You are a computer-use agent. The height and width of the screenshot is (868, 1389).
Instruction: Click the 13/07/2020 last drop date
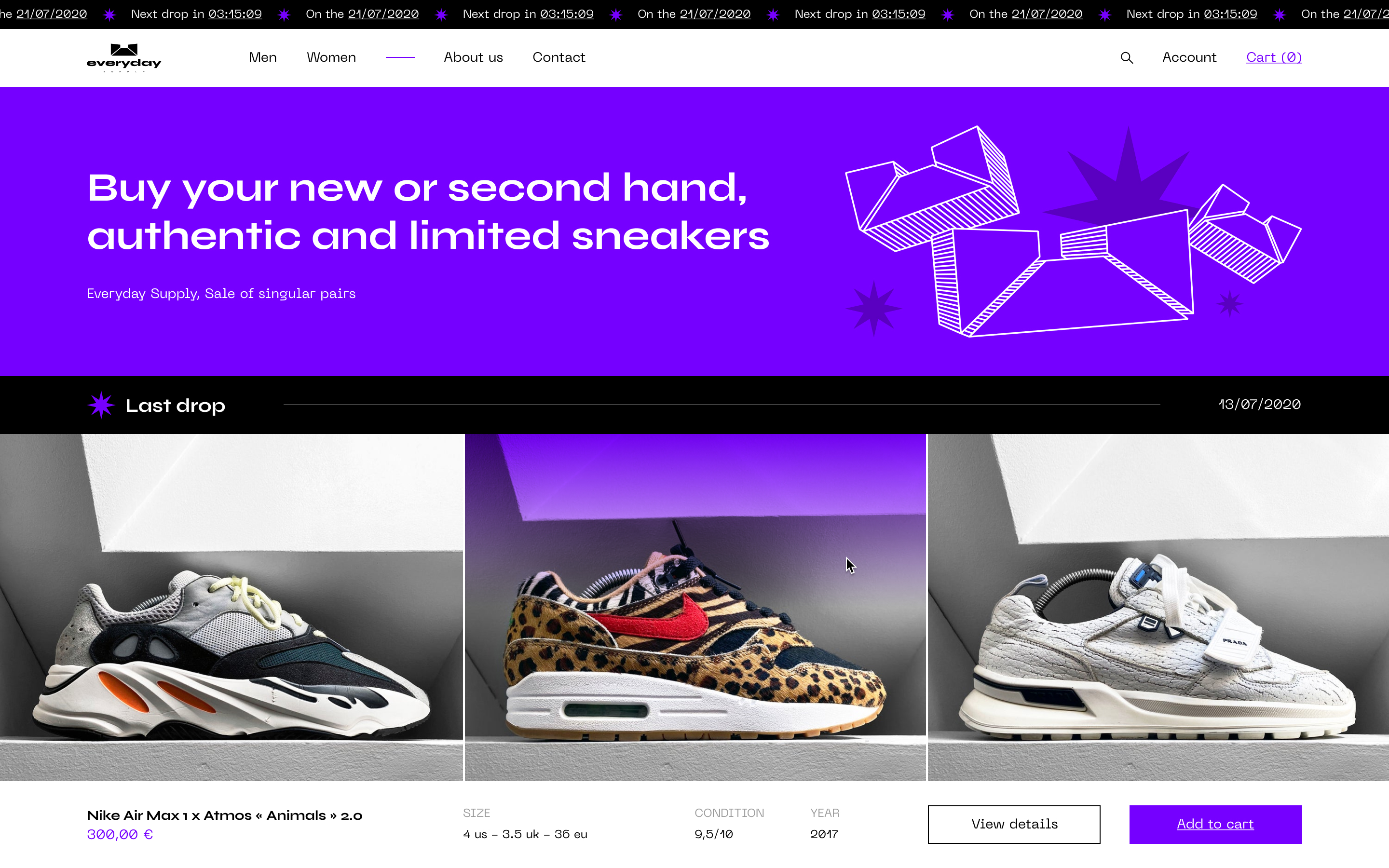pyautogui.click(x=1259, y=404)
